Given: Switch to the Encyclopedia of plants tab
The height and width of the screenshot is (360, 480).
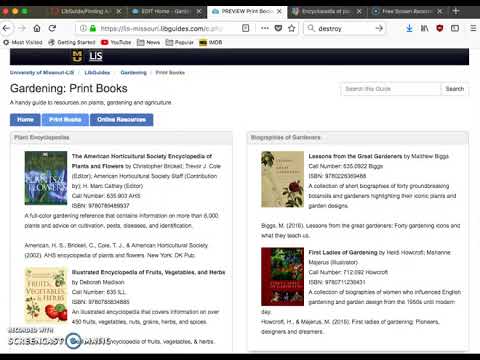Looking at the screenshot, I should (327, 11).
